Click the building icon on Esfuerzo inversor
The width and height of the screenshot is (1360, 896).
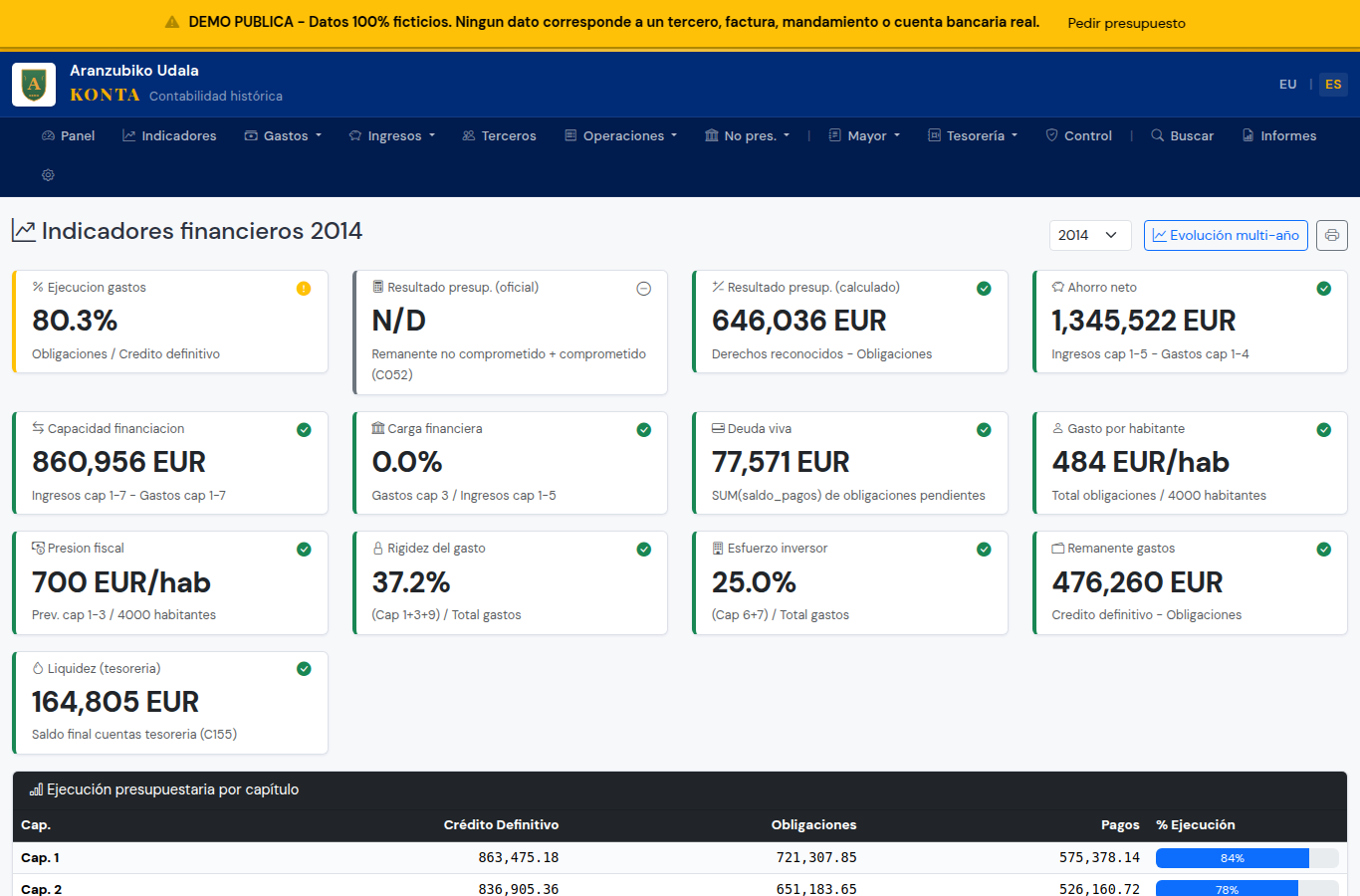(x=718, y=549)
